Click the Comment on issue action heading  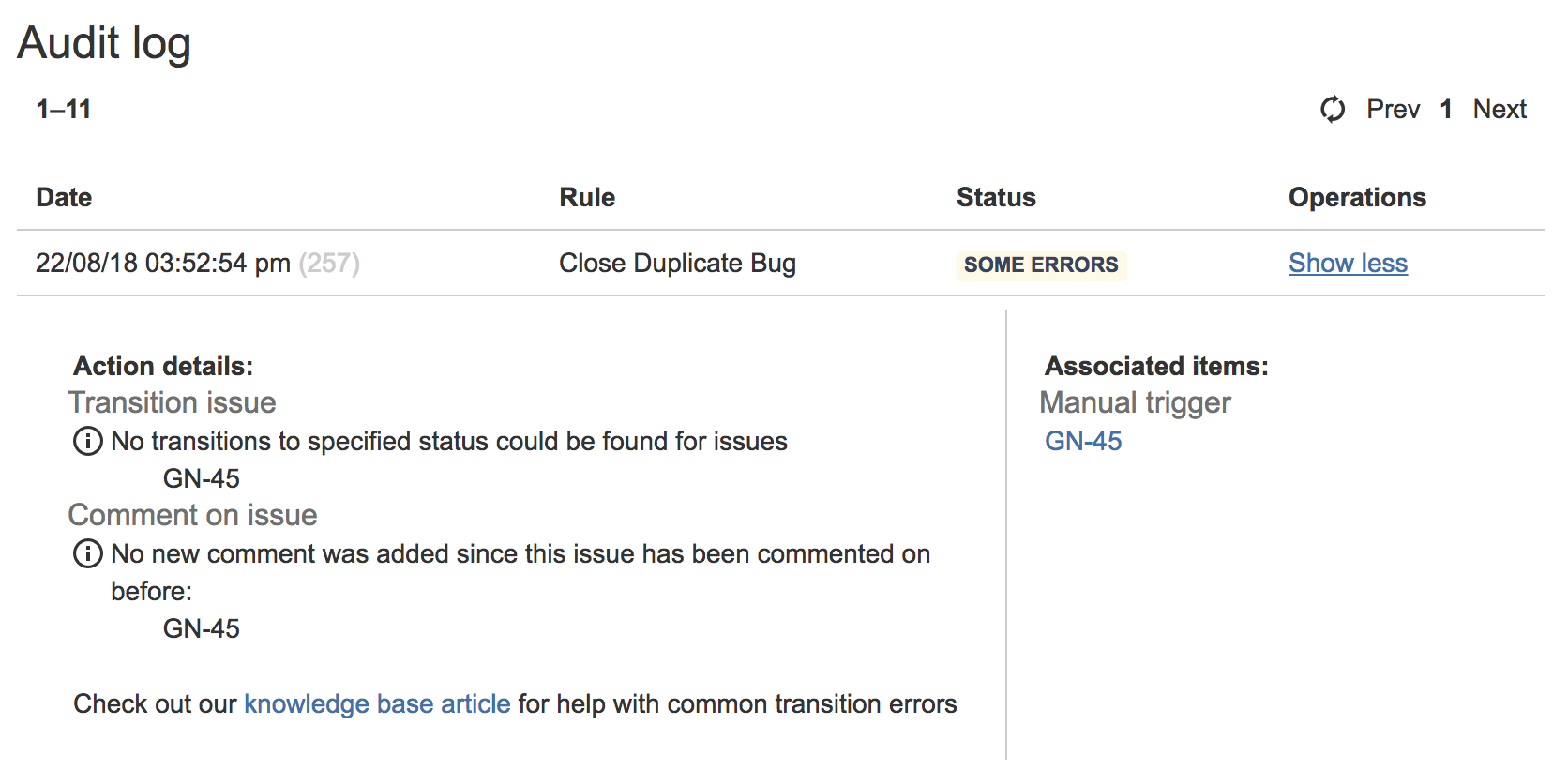click(192, 515)
